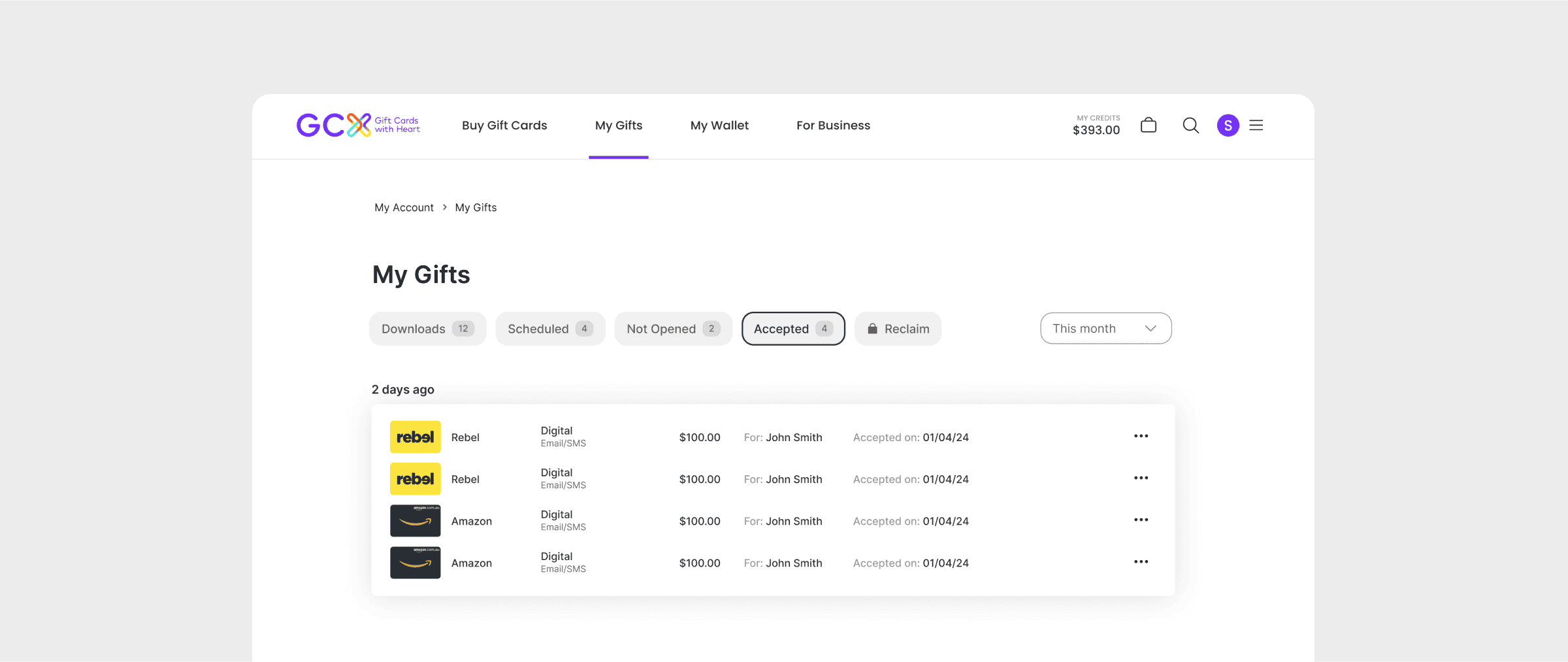Click John Smith in first Amazon row
1568x662 pixels.
(x=794, y=521)
